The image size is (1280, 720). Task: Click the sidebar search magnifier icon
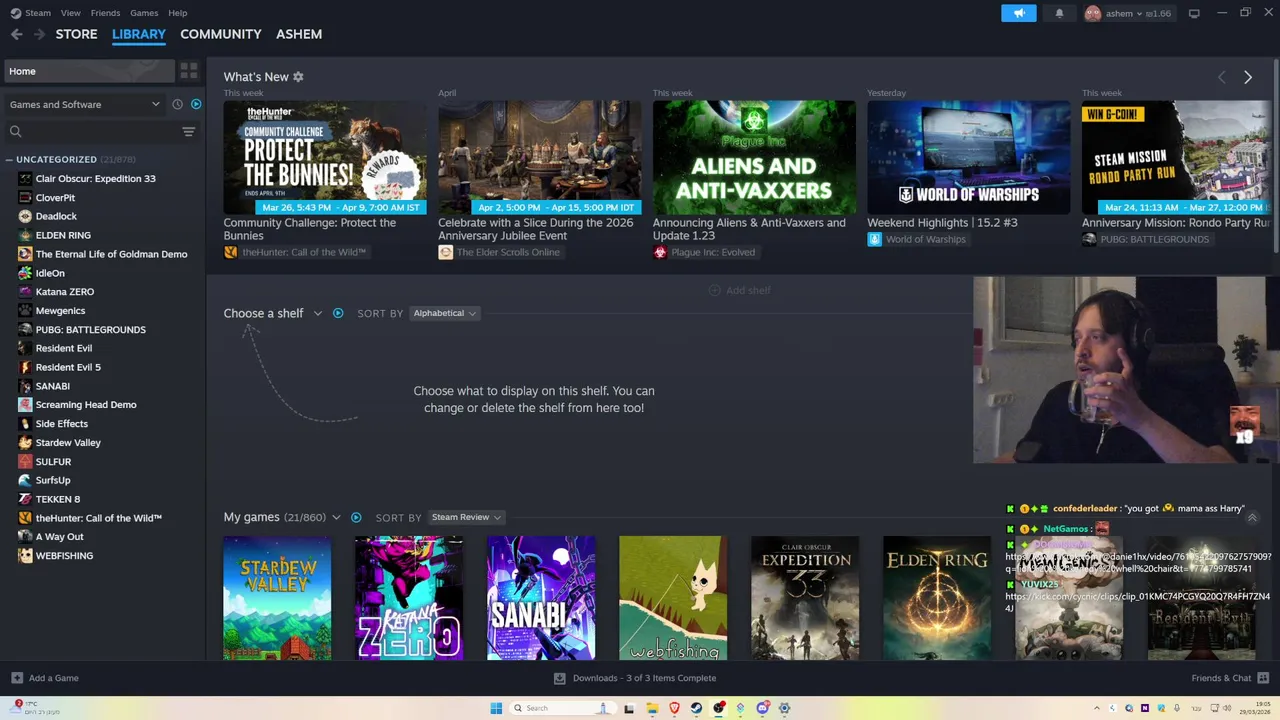point(15,131)
